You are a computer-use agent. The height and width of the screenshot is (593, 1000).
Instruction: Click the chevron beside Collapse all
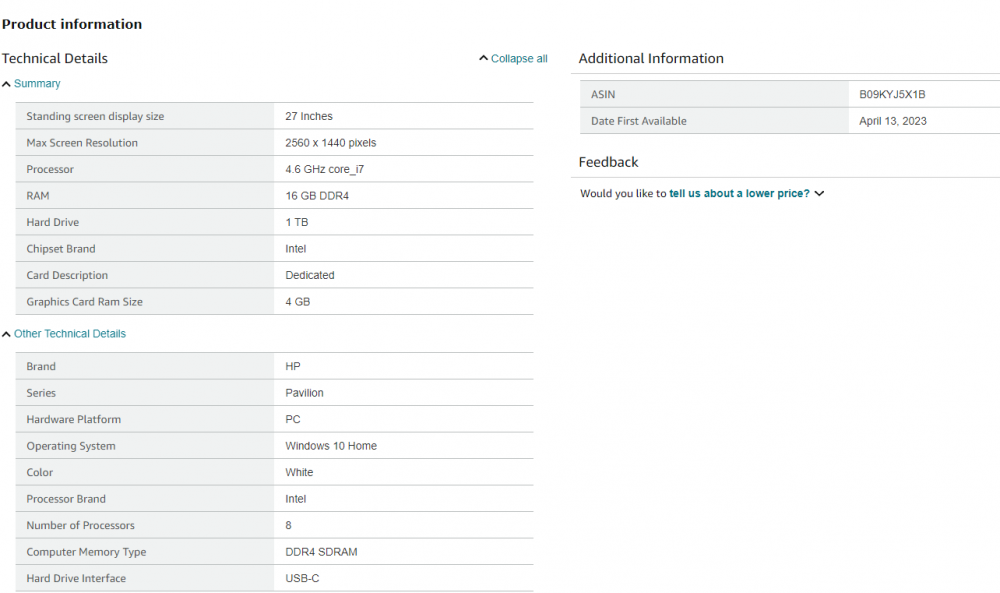[x=483, y=58]
